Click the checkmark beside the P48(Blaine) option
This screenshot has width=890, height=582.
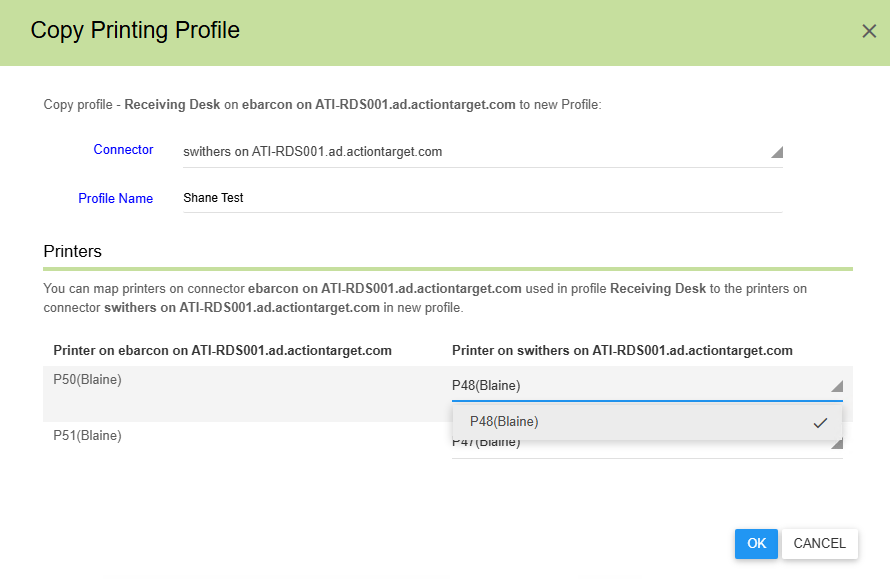pyautogui.click(x=820, y=423)
